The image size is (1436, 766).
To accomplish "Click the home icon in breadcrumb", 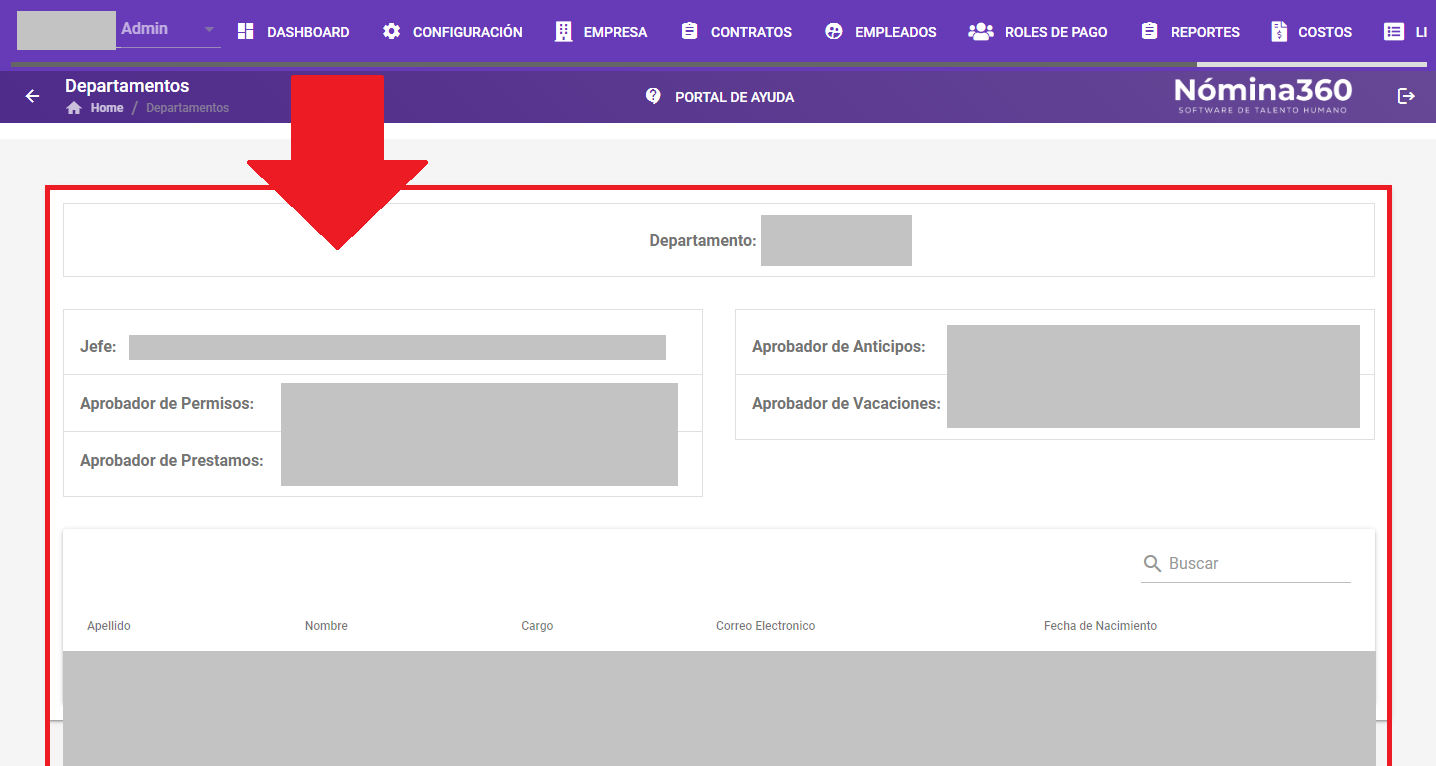I will (x=74, y=108).
